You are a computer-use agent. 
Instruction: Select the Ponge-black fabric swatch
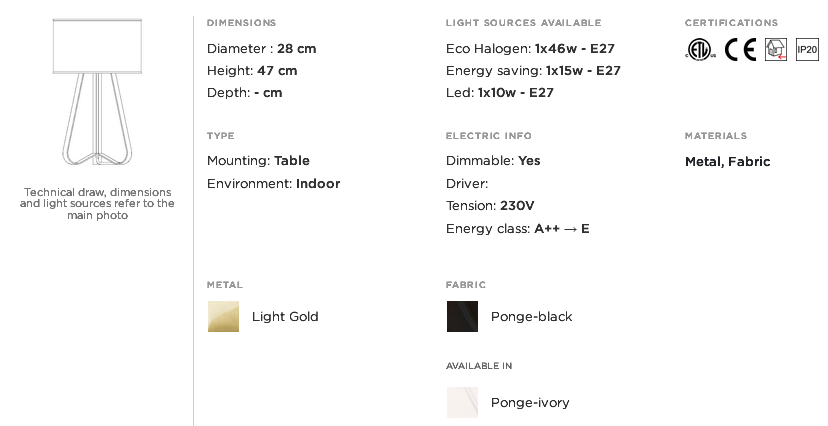(463, 317)
